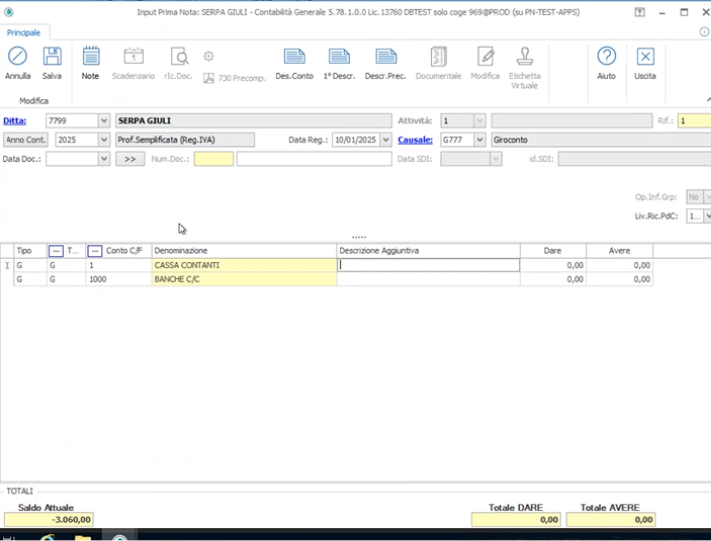Viewport: 711px width, 541px height.
Task: Click the Annulla toolbar icon
Action: [18, 62]
